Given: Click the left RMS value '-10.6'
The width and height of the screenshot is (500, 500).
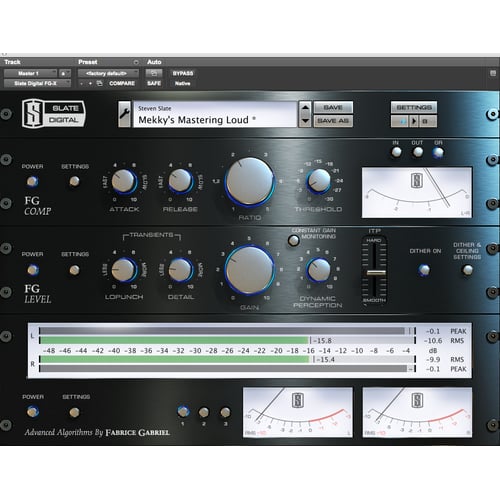Looking at the screenshot, I should coord(433,341).
